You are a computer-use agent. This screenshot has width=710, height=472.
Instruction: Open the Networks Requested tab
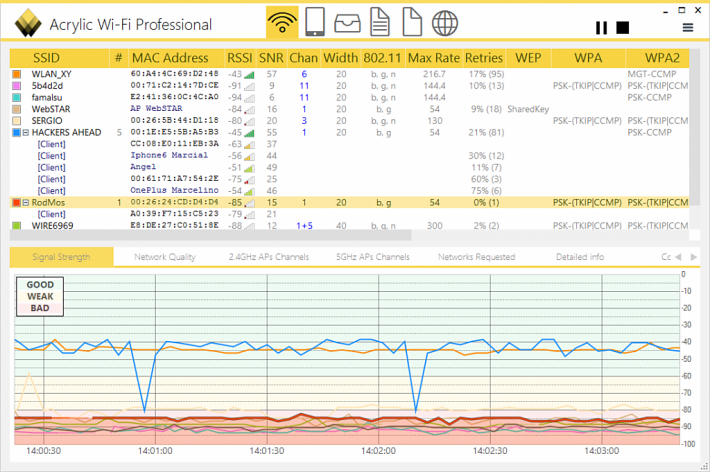click(476, 257)
